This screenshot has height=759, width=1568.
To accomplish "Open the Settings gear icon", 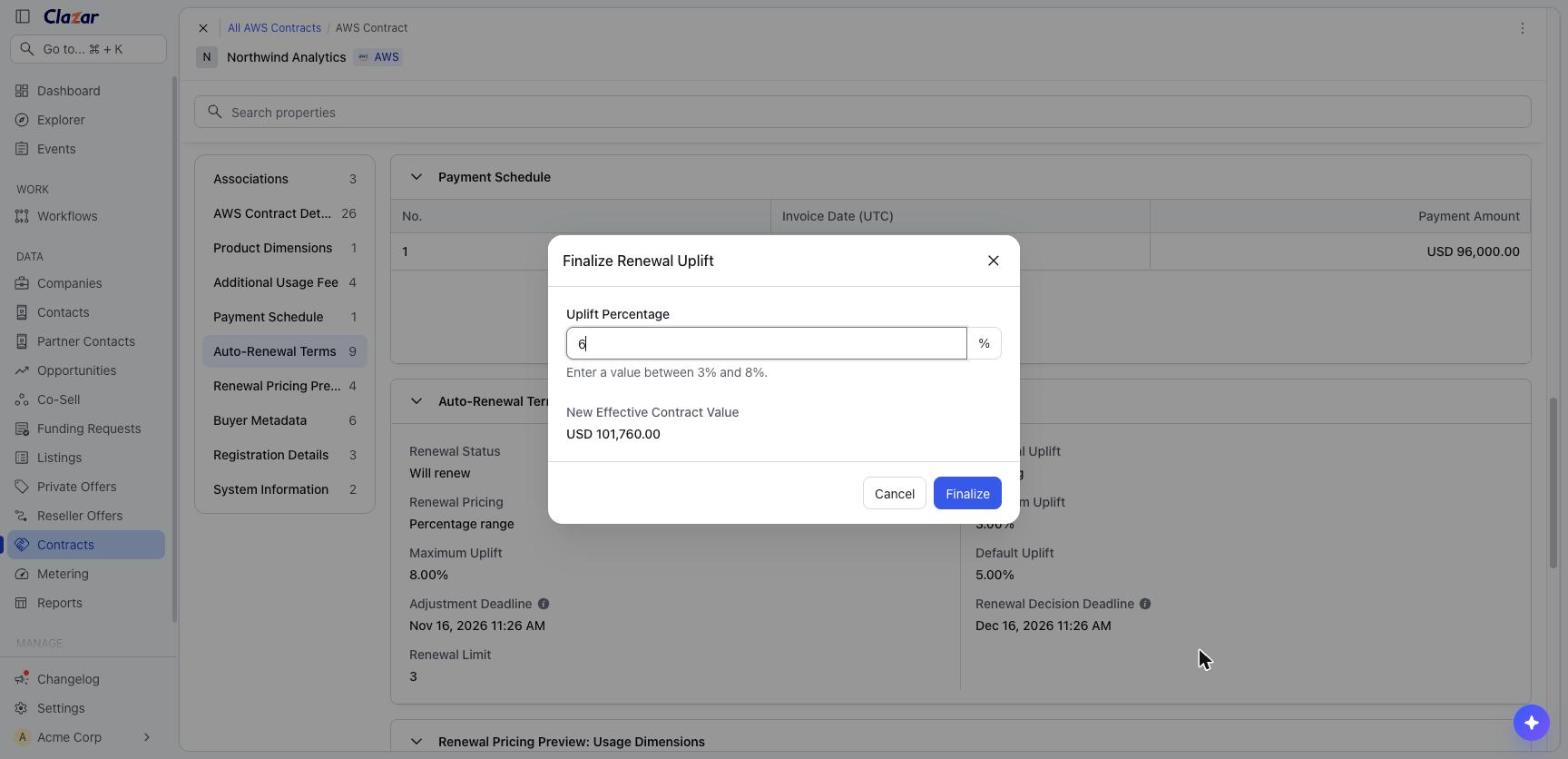I will (x=22, y=708).
